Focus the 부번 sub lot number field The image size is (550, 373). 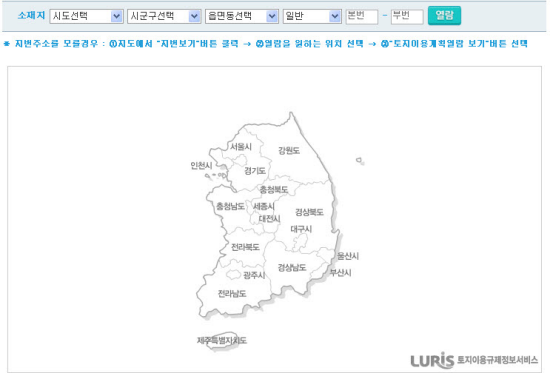pos(407,16)
